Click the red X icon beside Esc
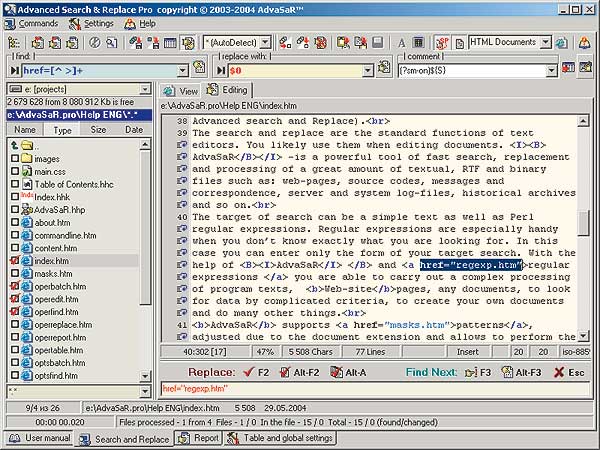 pos(559,372)
